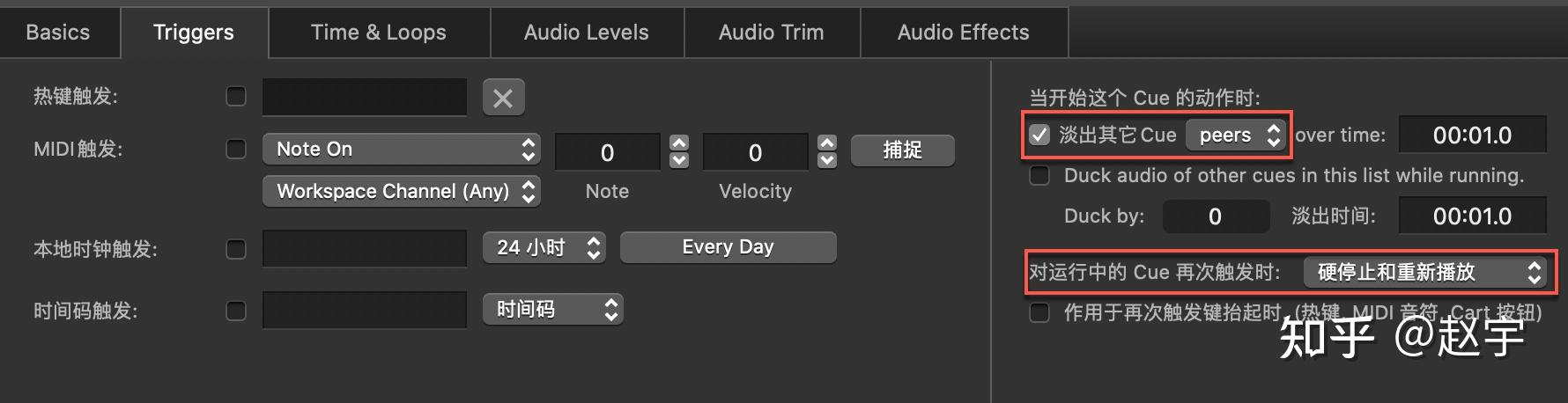Open the 24 小时 clock format dropdown
The image size is (1568, 403).
543,248
